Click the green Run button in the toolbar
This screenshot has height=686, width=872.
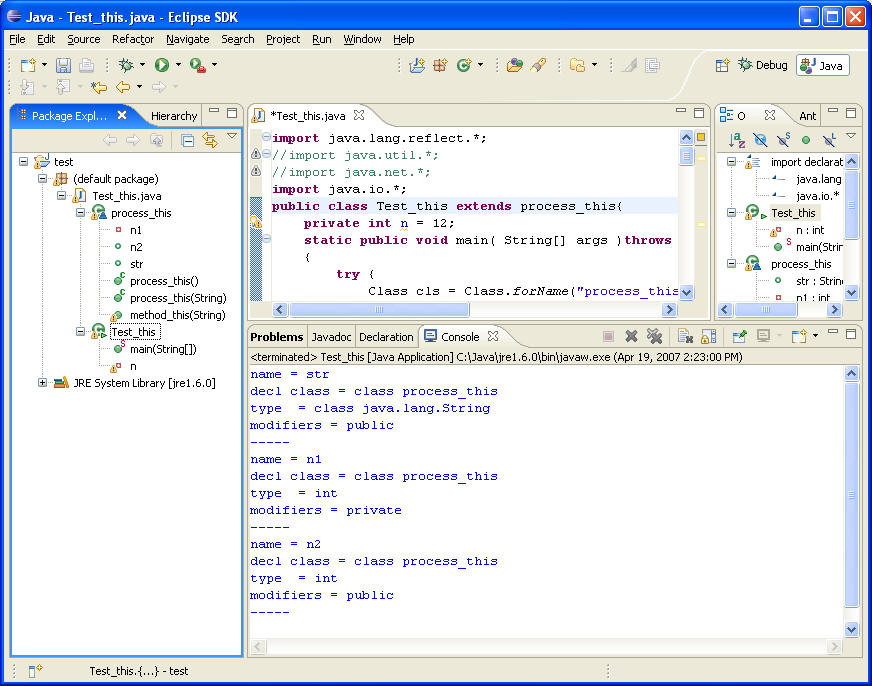pos(161,65)
